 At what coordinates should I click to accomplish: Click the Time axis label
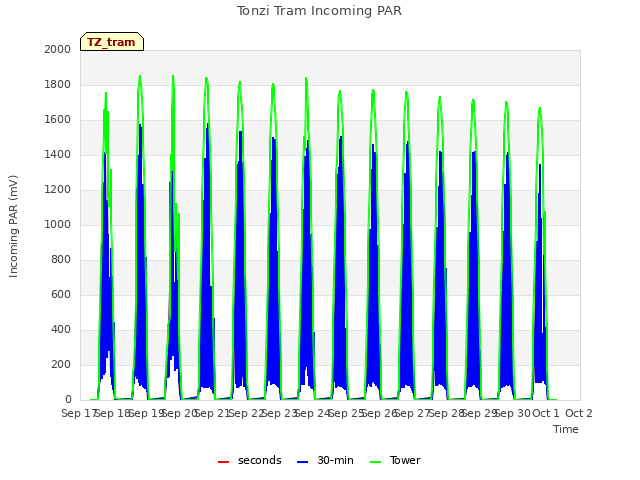[566, 429]
